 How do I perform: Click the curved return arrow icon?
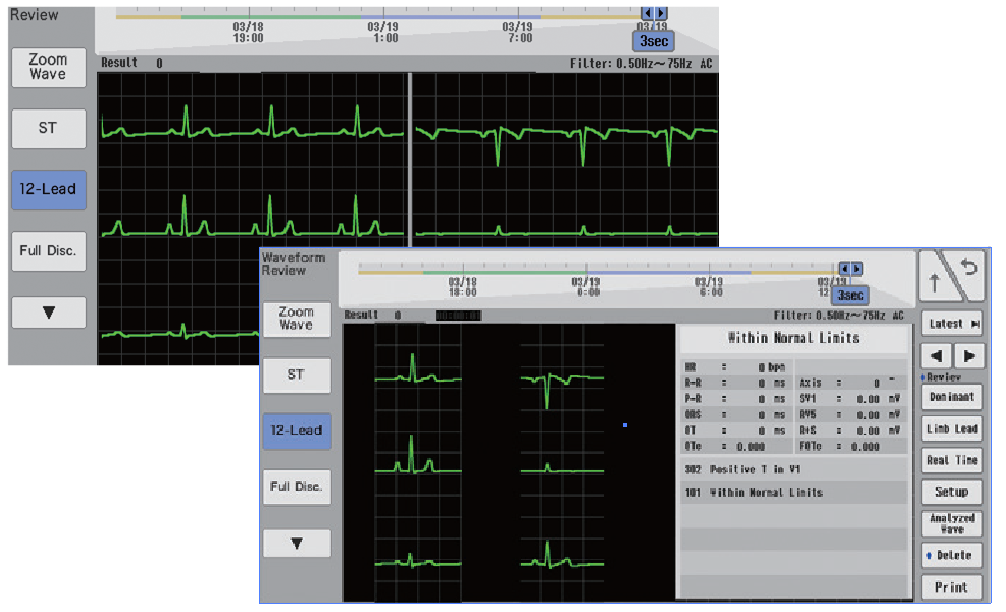tap(968, 269)
